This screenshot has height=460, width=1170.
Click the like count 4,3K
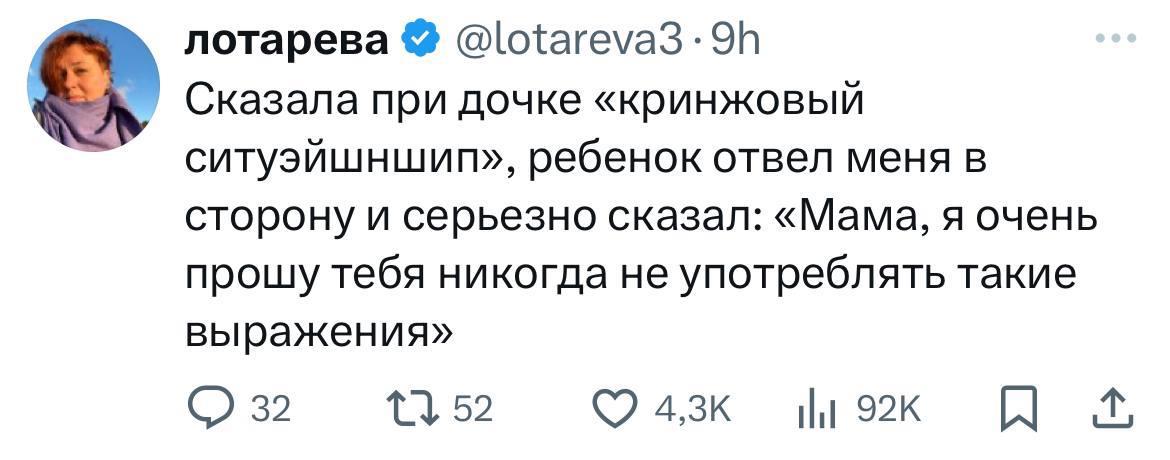coord(691,410)
